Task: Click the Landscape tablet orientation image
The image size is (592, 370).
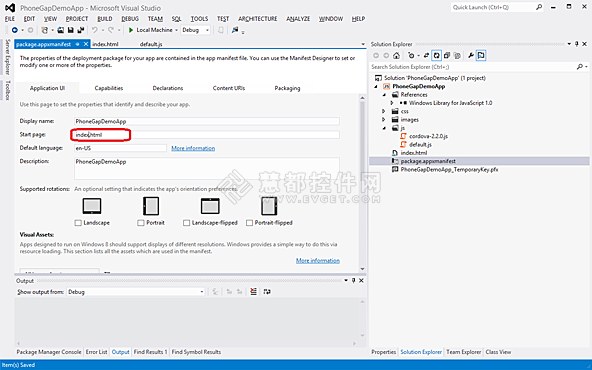Action: click(x=92, y=206)
